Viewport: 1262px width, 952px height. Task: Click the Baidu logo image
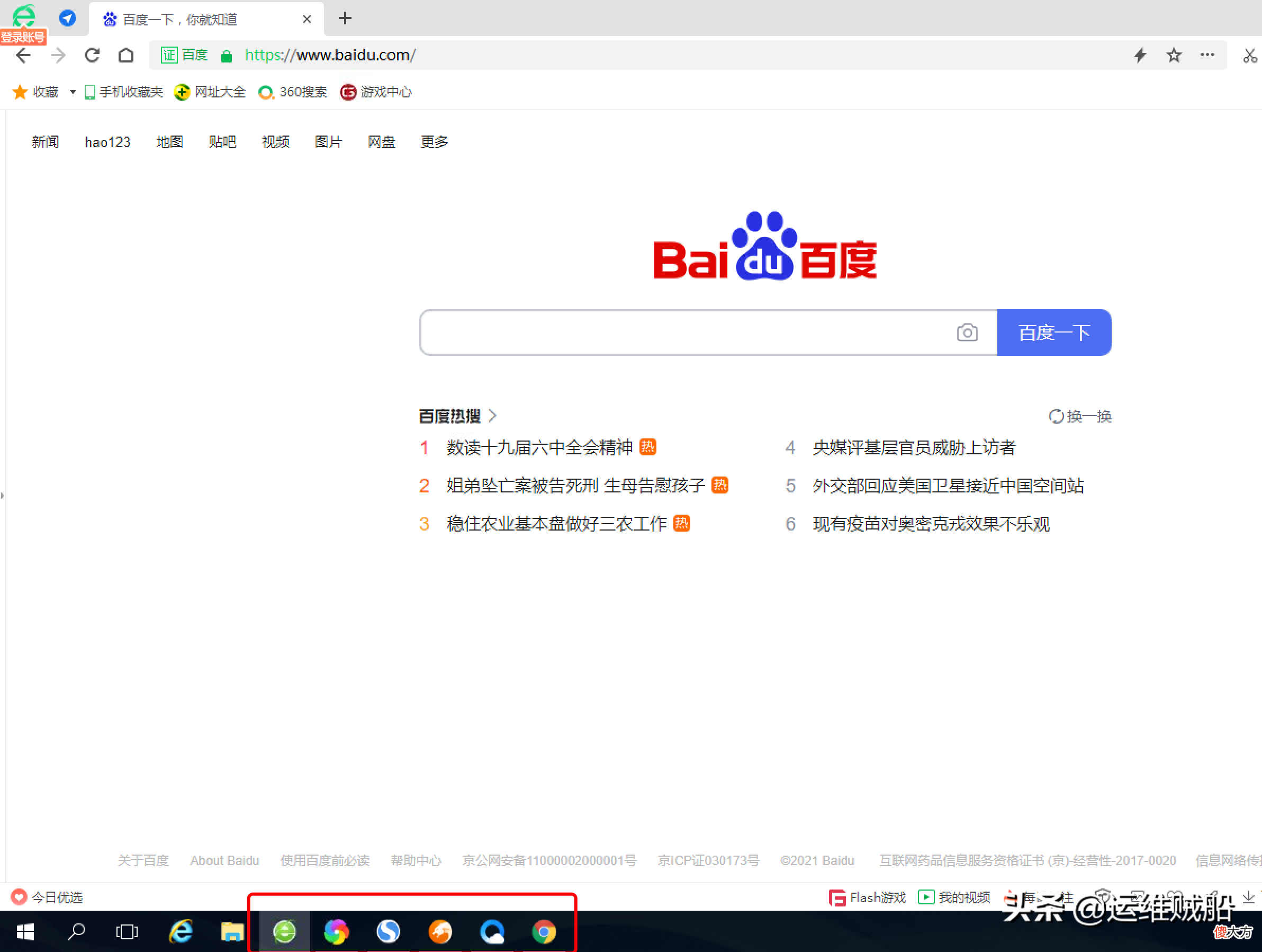click(x=765, y=246)
